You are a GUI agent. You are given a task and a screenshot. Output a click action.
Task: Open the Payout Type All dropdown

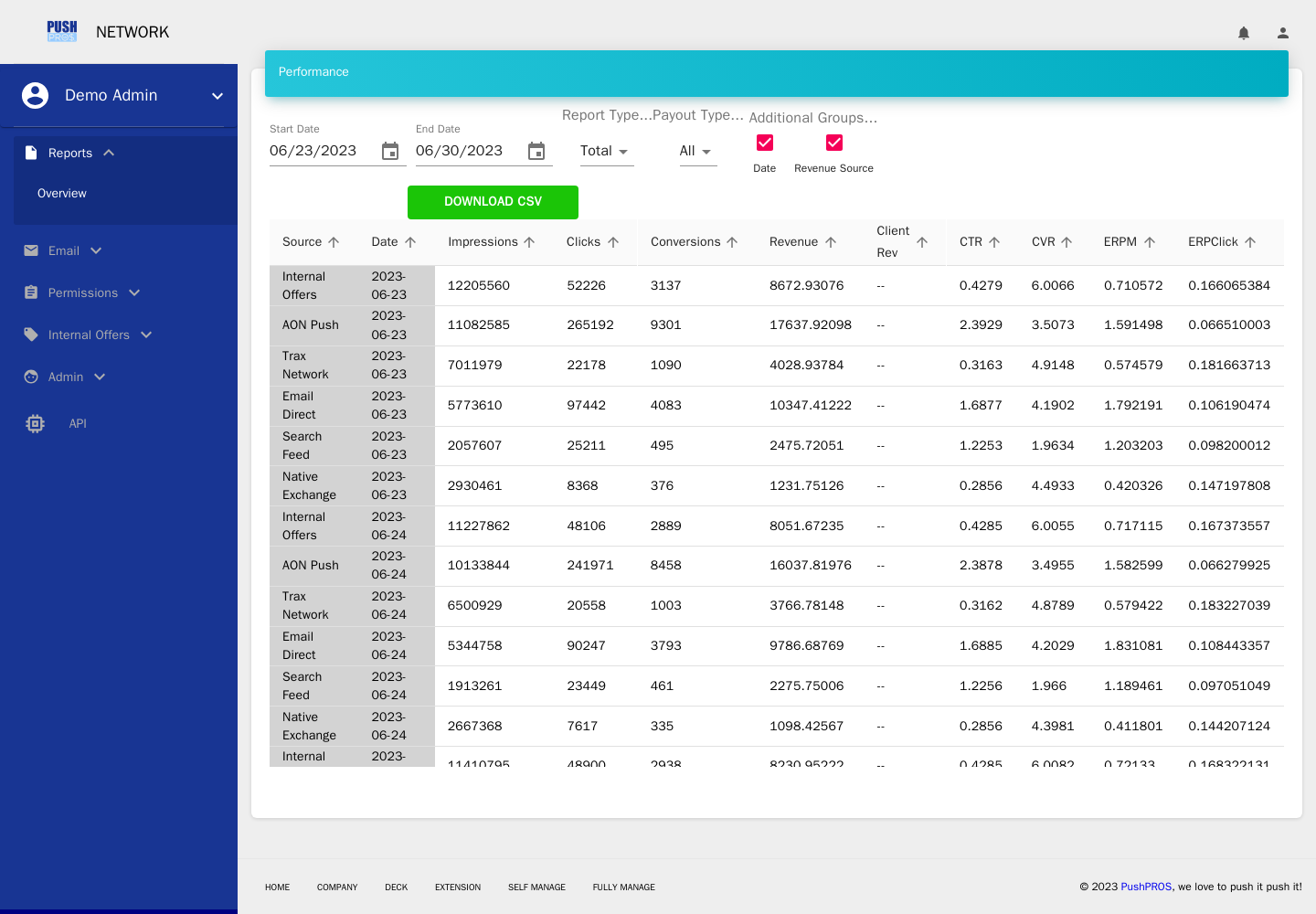point(697,151)
